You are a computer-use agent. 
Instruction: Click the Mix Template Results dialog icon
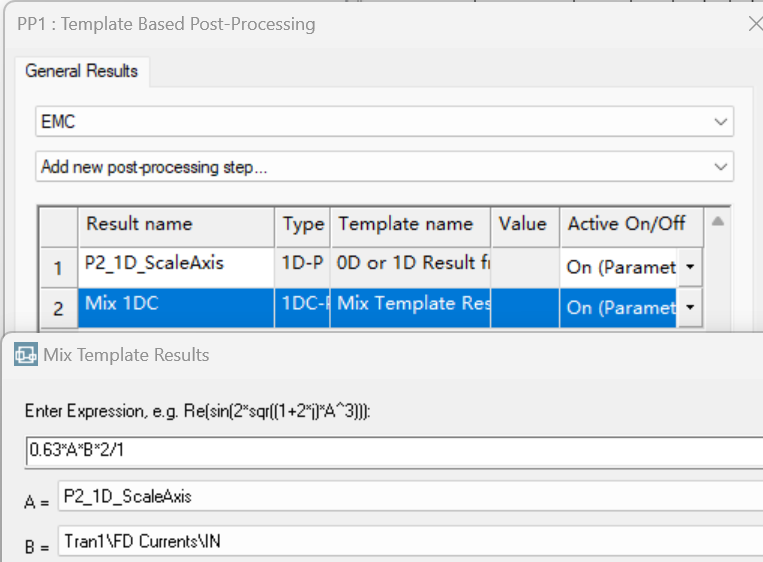(26, 355)
